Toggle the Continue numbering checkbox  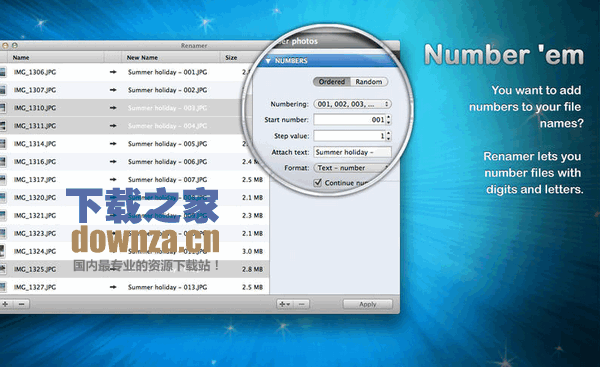point(318,183)
